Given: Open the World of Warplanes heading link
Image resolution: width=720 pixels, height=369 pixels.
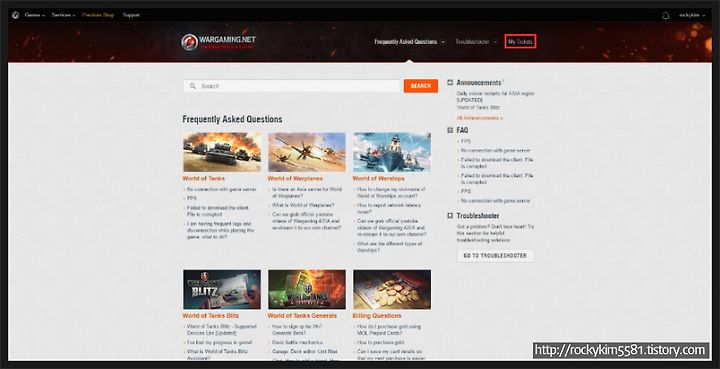Looking at the screenshot, I should [295, 178].
